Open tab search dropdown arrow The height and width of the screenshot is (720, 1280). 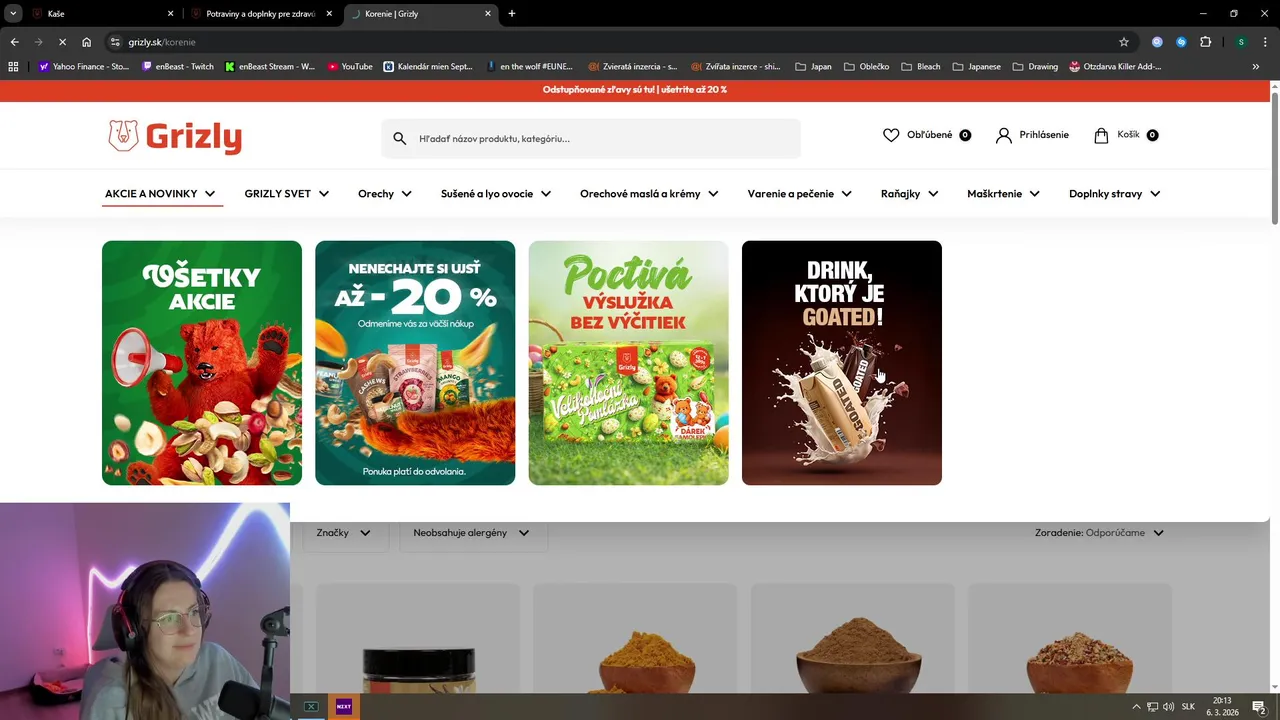(13, 14)
